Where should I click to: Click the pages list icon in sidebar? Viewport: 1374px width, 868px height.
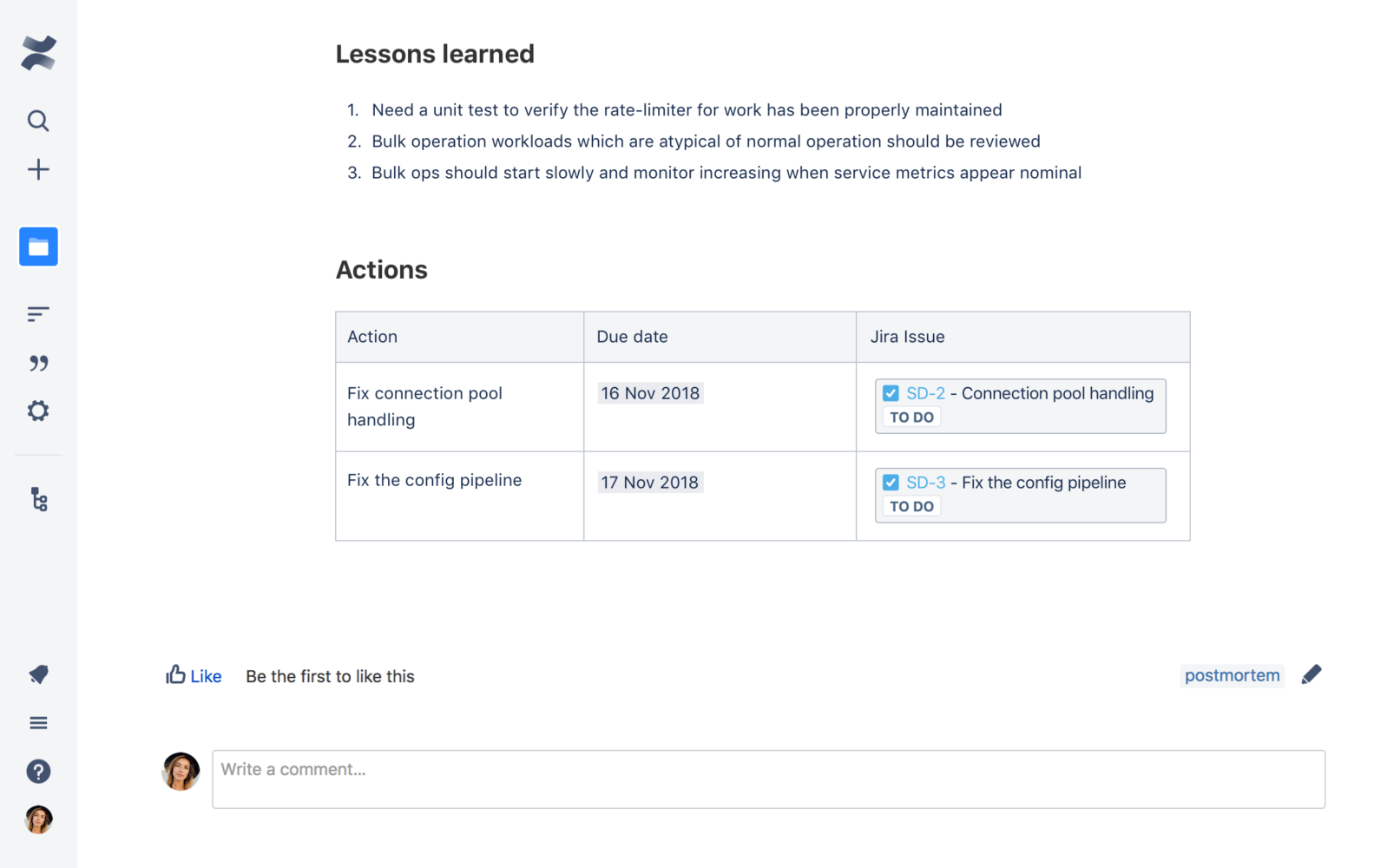tap(38, 314)
